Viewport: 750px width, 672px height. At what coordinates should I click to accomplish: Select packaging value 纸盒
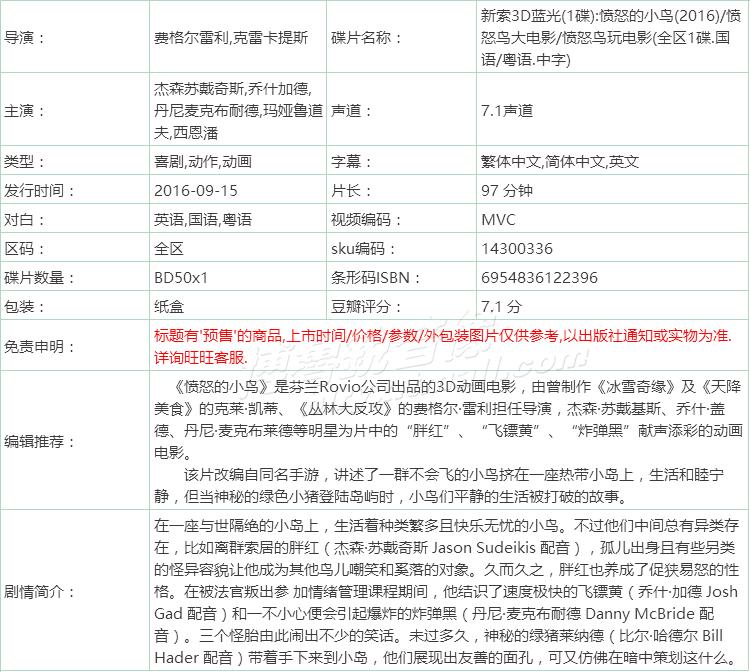[x=169, y=307]
